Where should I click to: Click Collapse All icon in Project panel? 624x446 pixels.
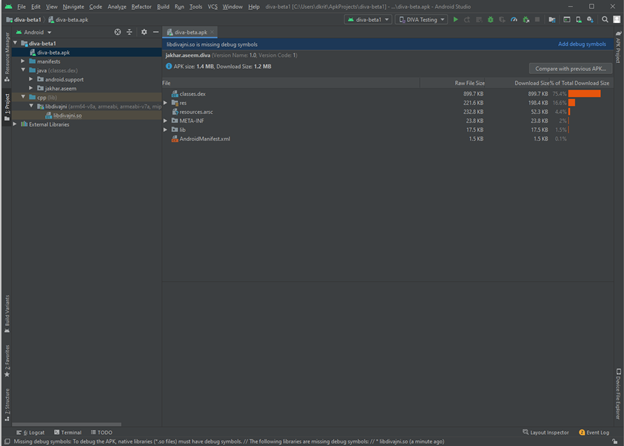(x=129, y=32)
